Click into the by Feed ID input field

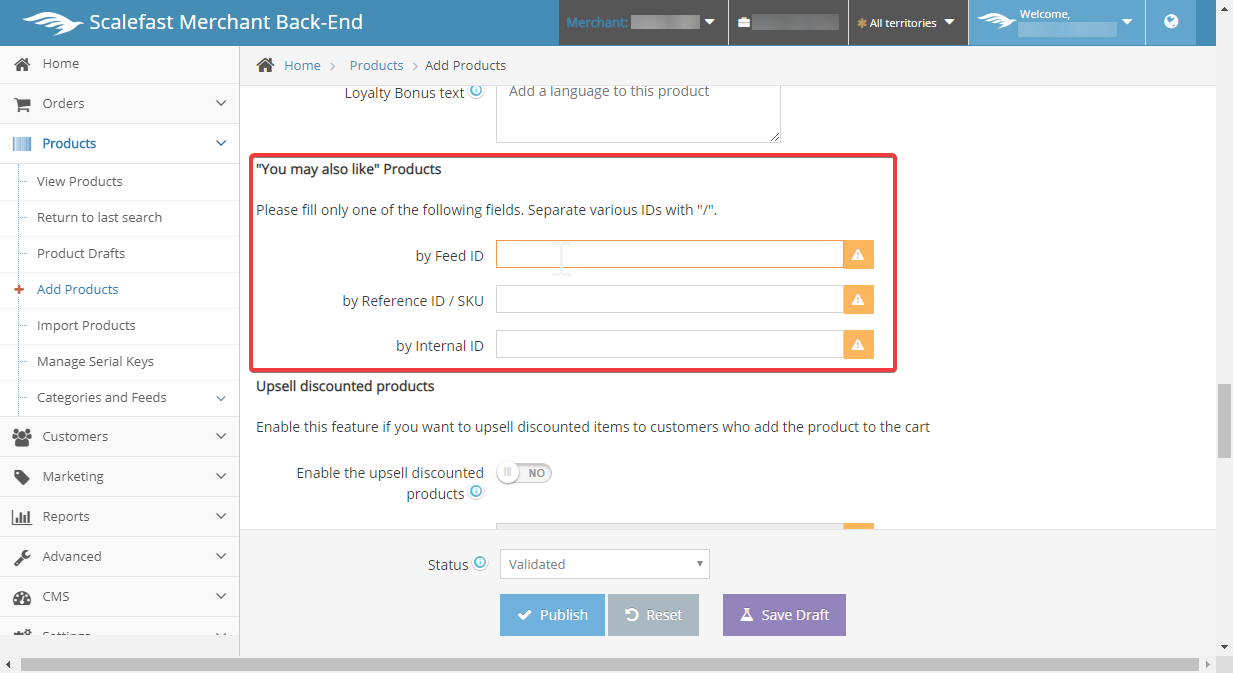669,255
